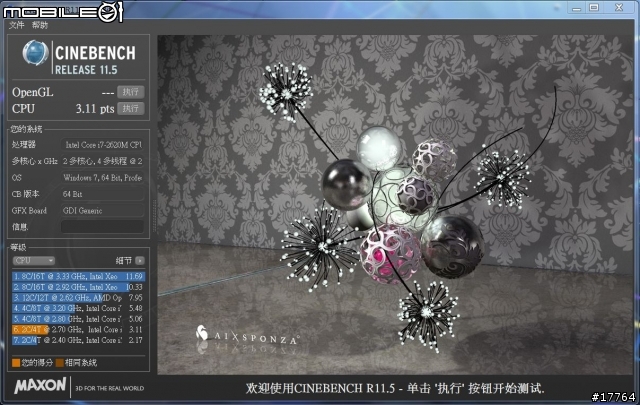Click the 多核心 x GHz value field

(x=102, y=161)
